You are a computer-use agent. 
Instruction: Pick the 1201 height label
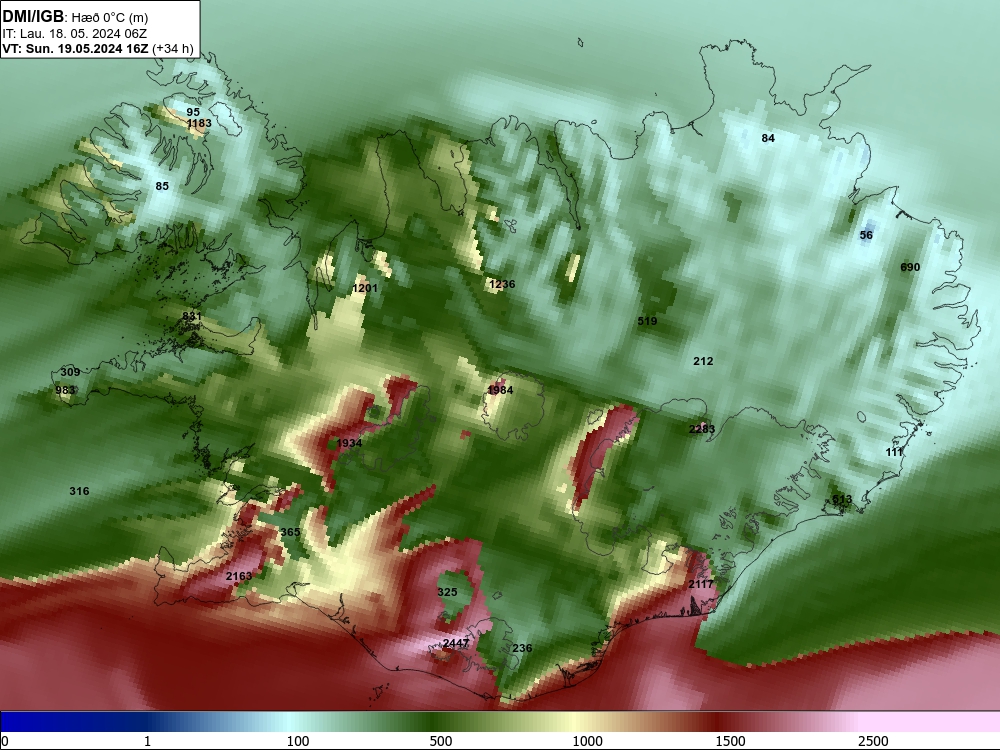coord(365,288)
